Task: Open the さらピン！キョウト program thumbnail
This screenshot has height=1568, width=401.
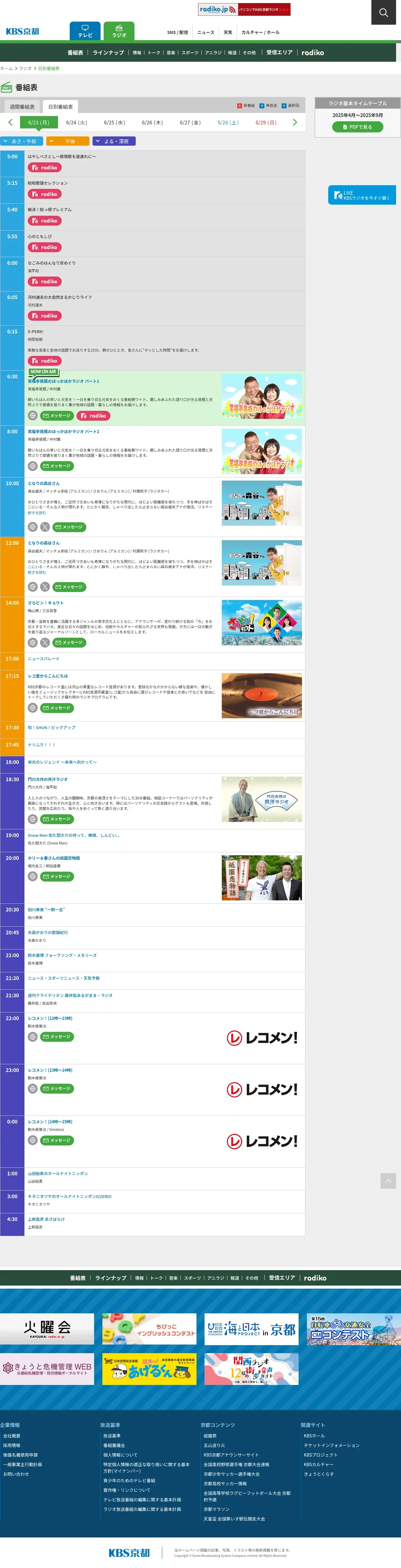Action: tap(262, 623)
